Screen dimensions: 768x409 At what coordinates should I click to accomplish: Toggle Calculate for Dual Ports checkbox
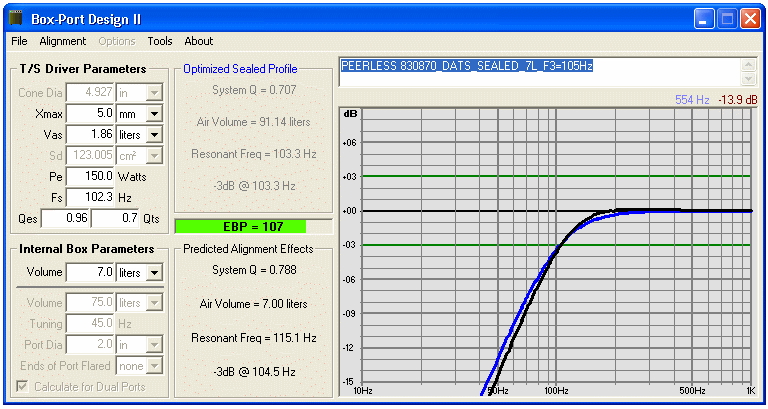point(22,386)
